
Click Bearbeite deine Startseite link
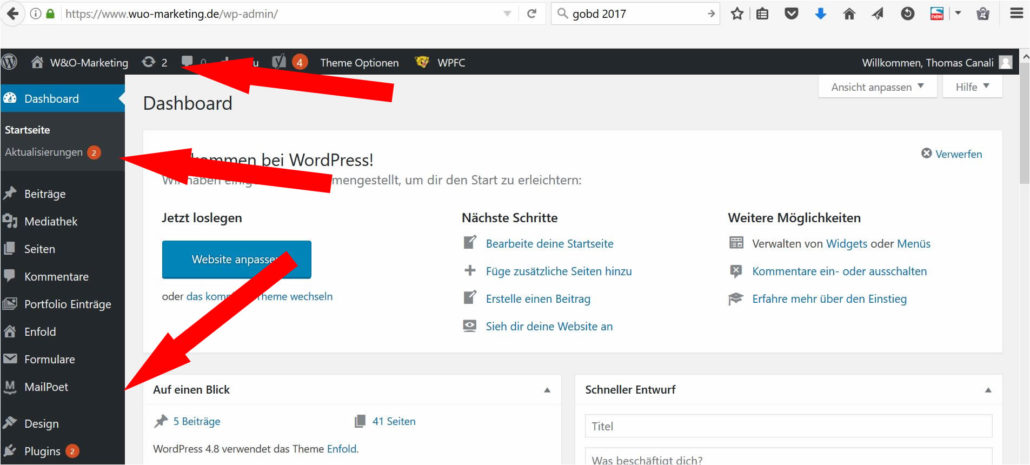tap(549, 244)
